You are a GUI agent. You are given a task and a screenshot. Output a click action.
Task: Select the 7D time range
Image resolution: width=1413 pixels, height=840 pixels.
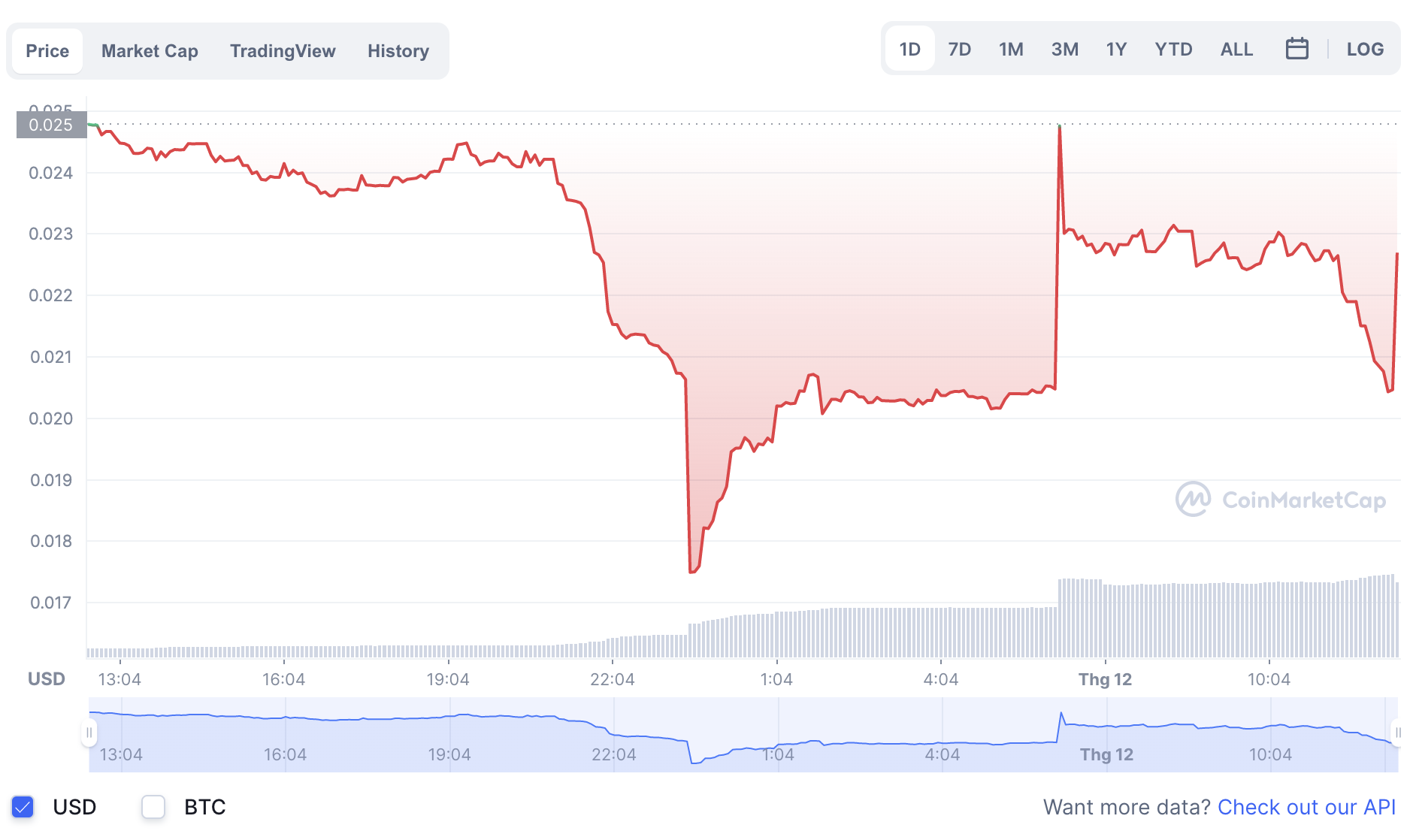959,50
